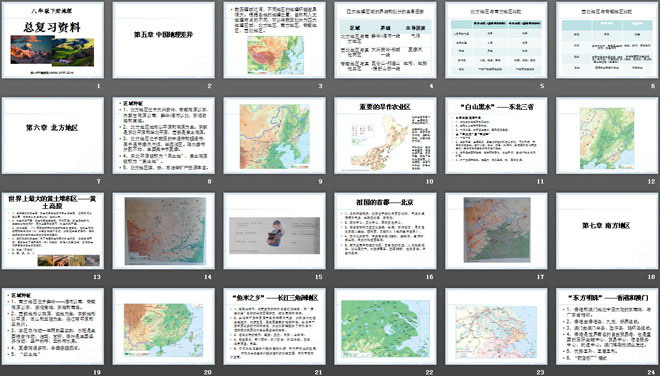Select slide 16 祖国的首都——北京
The height and width of the screenshot is (376, 660).
[x=385, y=231]
